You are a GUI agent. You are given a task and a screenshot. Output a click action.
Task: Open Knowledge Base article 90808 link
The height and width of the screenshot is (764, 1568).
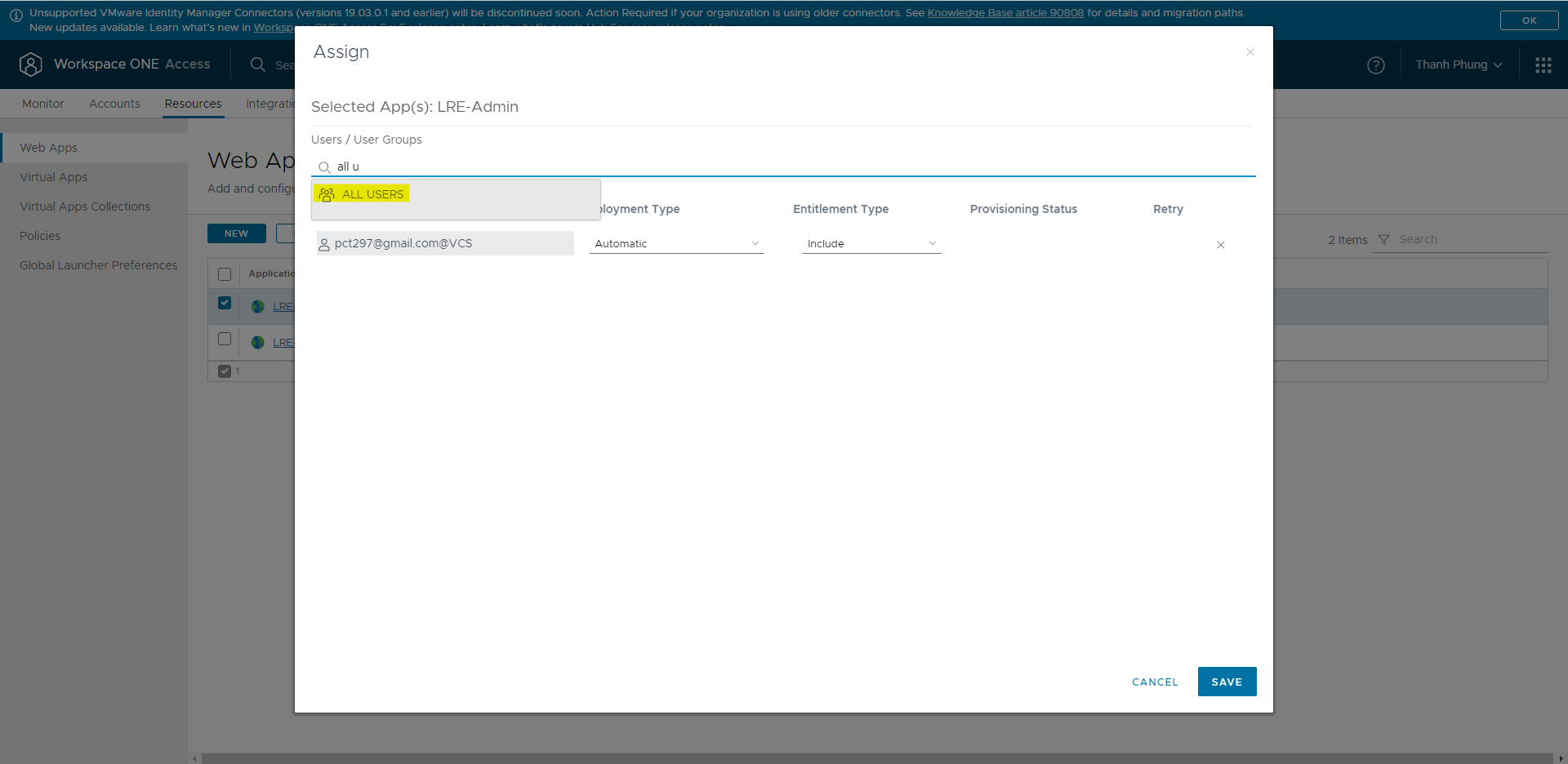tap(1004, 12)
